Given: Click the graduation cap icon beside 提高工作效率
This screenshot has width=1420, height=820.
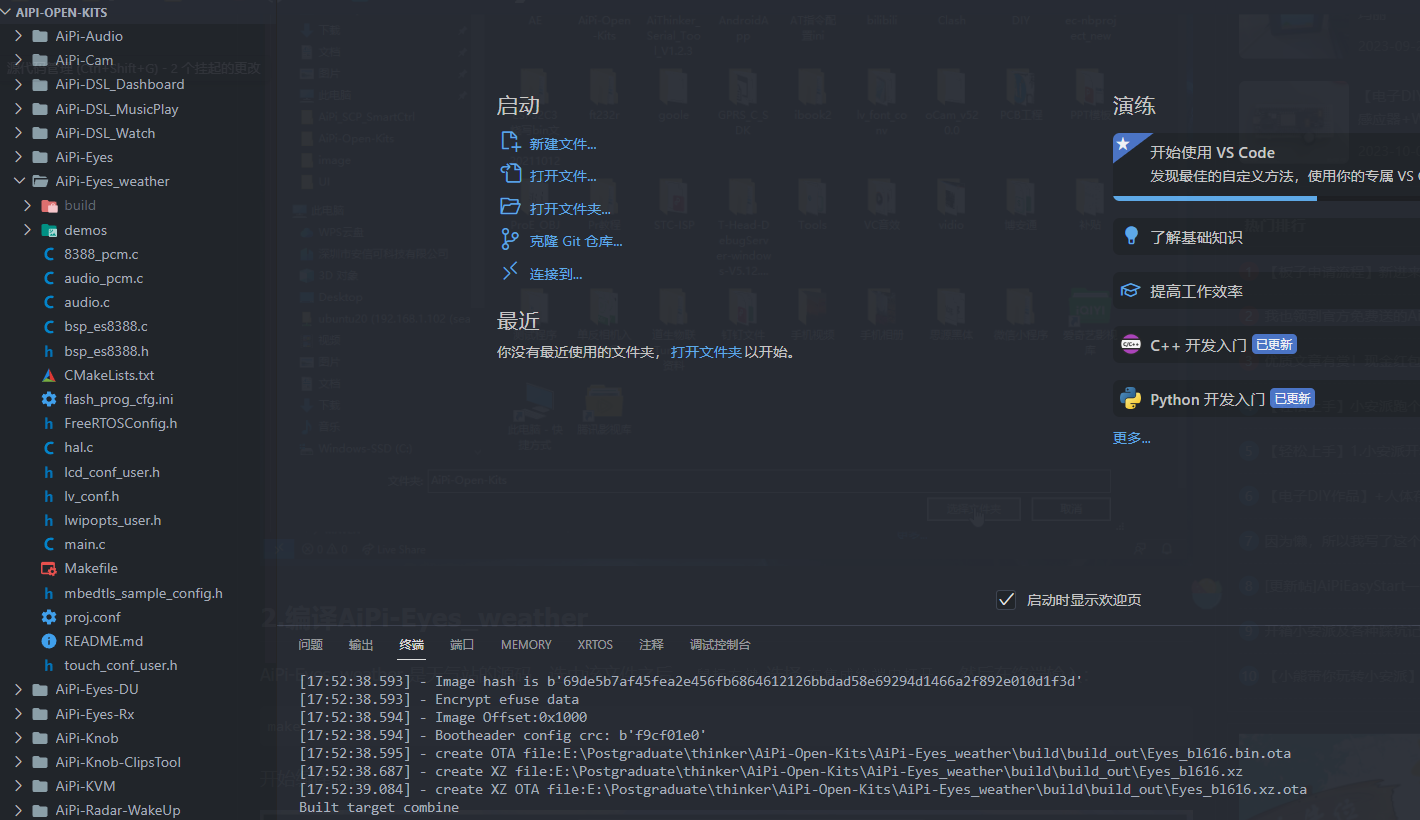Looking at the screenshot, I should [1131, 290].
